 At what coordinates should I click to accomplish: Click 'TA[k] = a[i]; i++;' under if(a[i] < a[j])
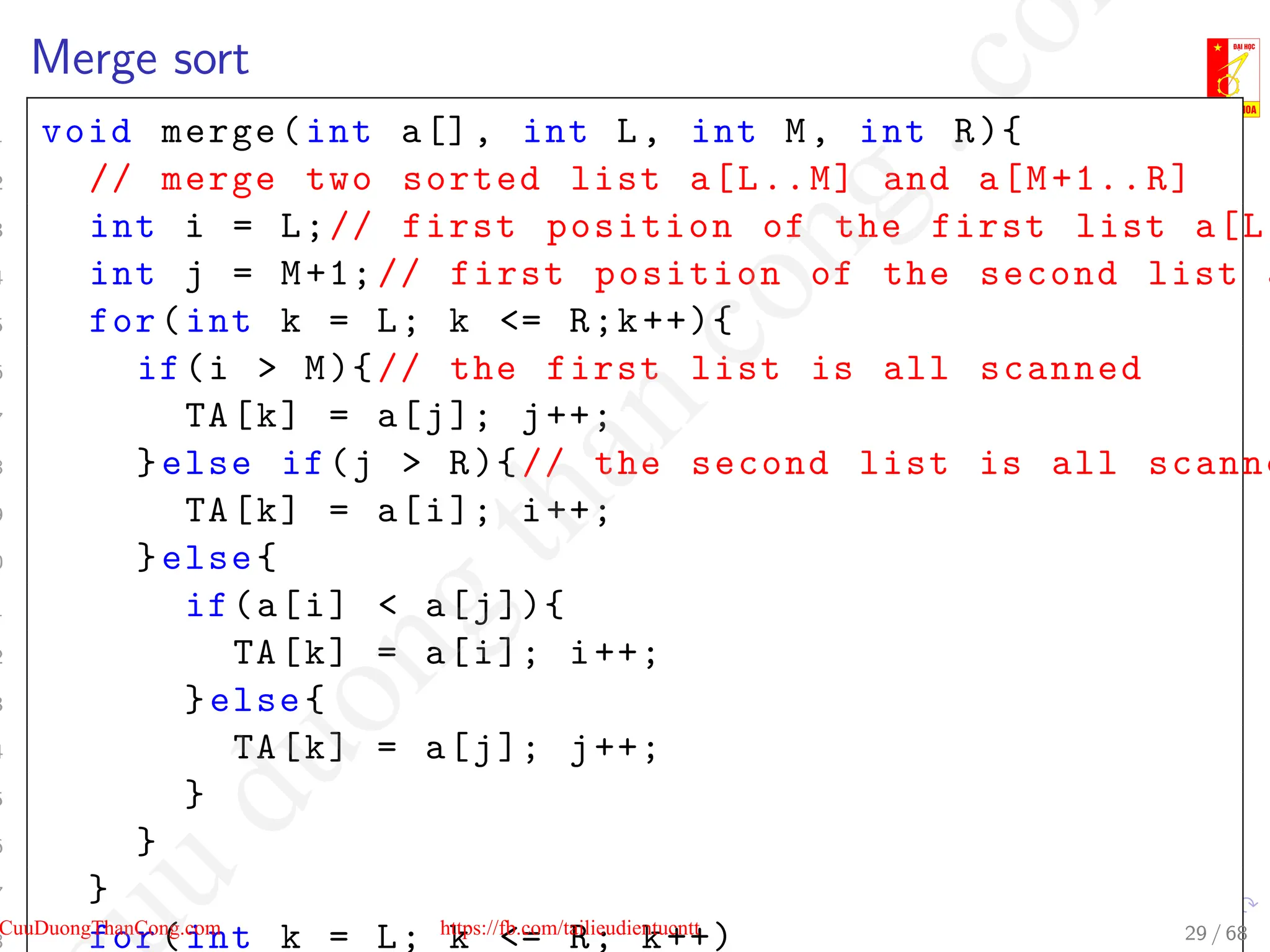click(x=445, y=653)
